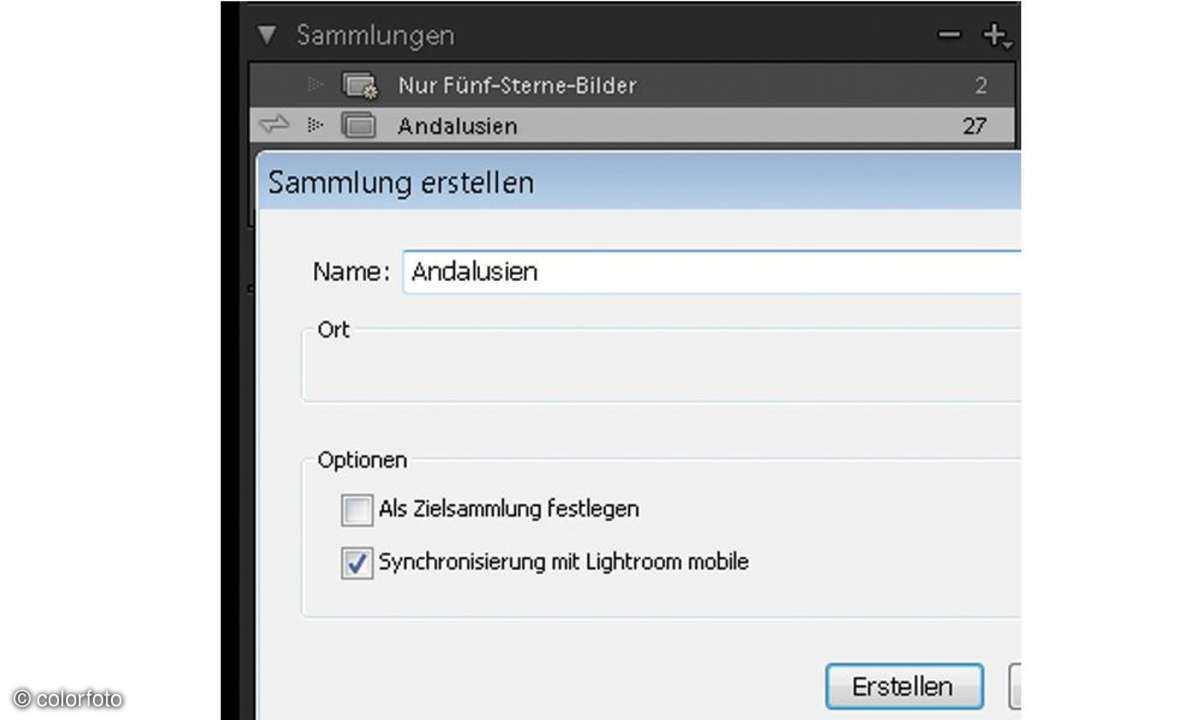Click the Sammlung erstellen dialog title bar
The image size is (1200, 720).
point(640,183)
